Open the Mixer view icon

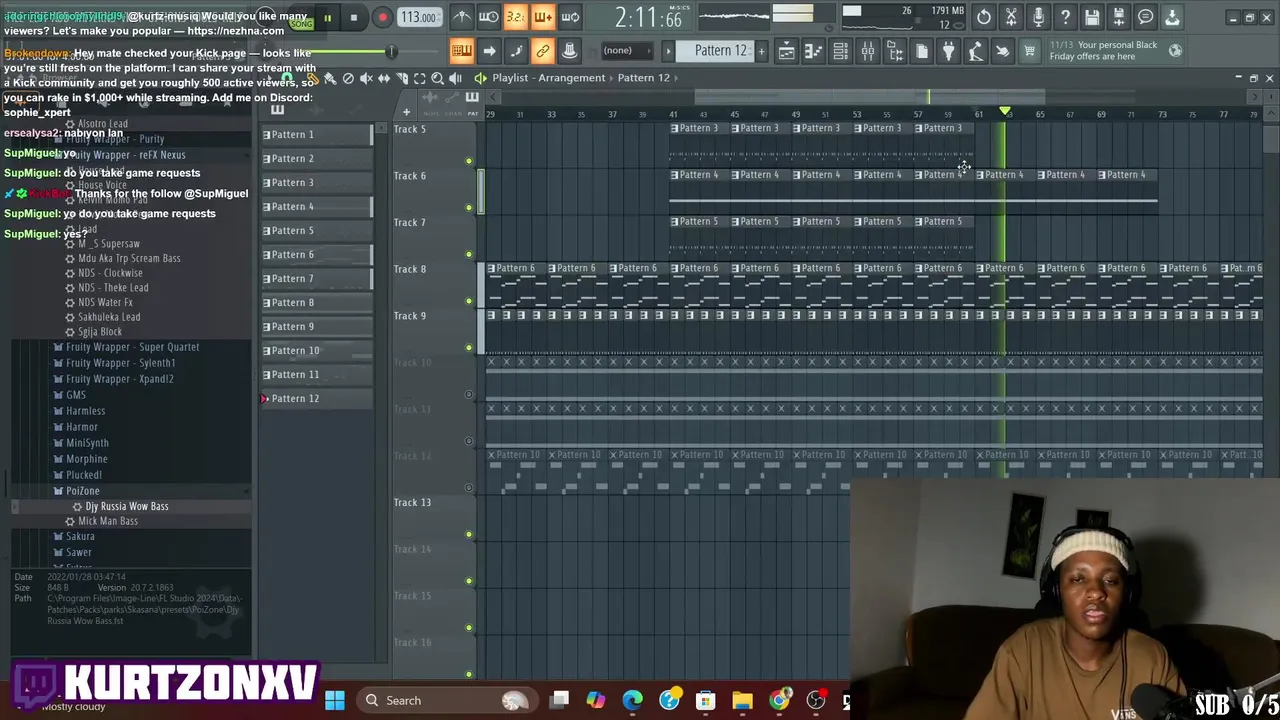pyautogui.click(x=868, y=51)
